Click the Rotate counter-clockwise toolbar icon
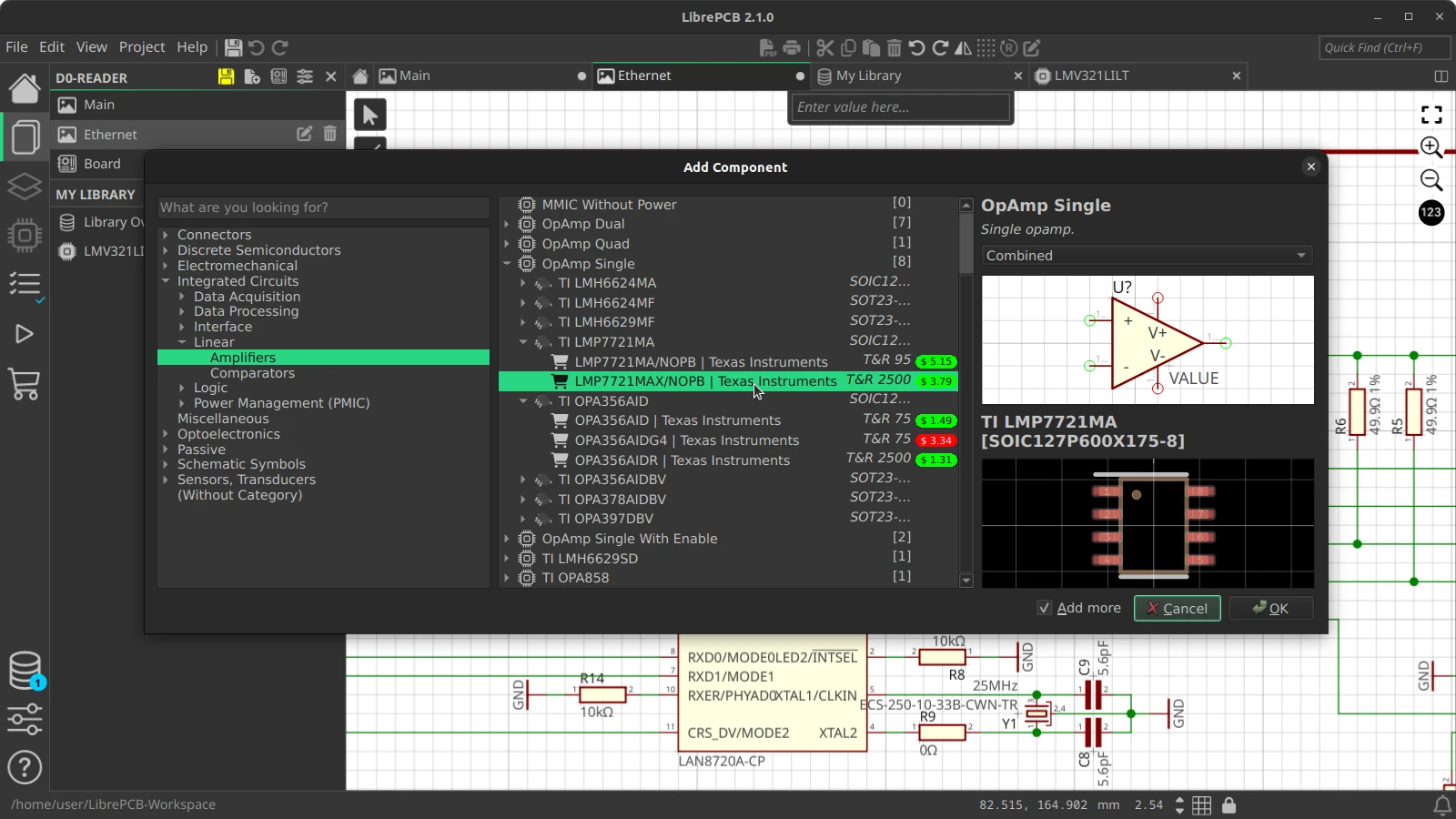The width and height of the screenshot is (1456, 819). click(x=917, y=47)
